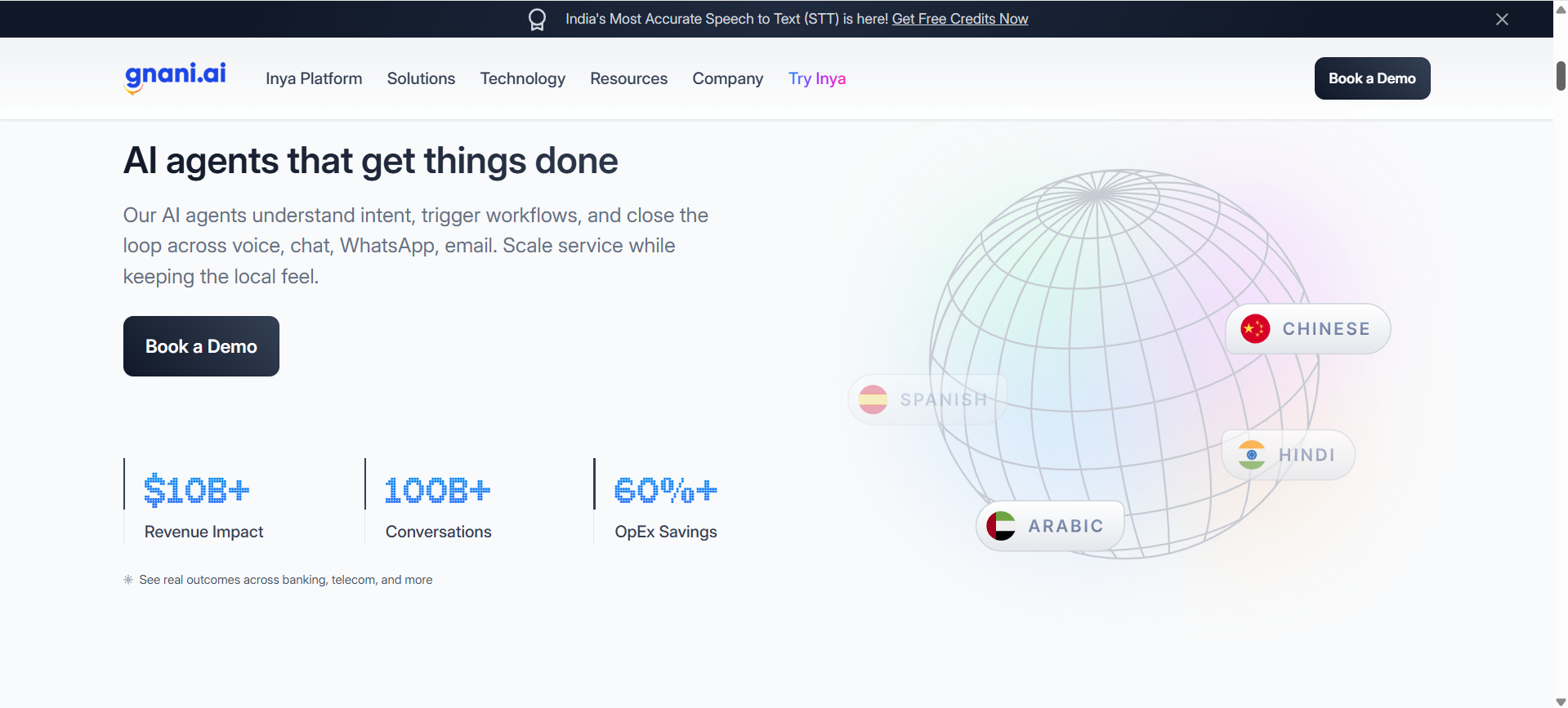Open the Inya Platform menu
This screenshot has width=1568, height=708.
point(314,78)
